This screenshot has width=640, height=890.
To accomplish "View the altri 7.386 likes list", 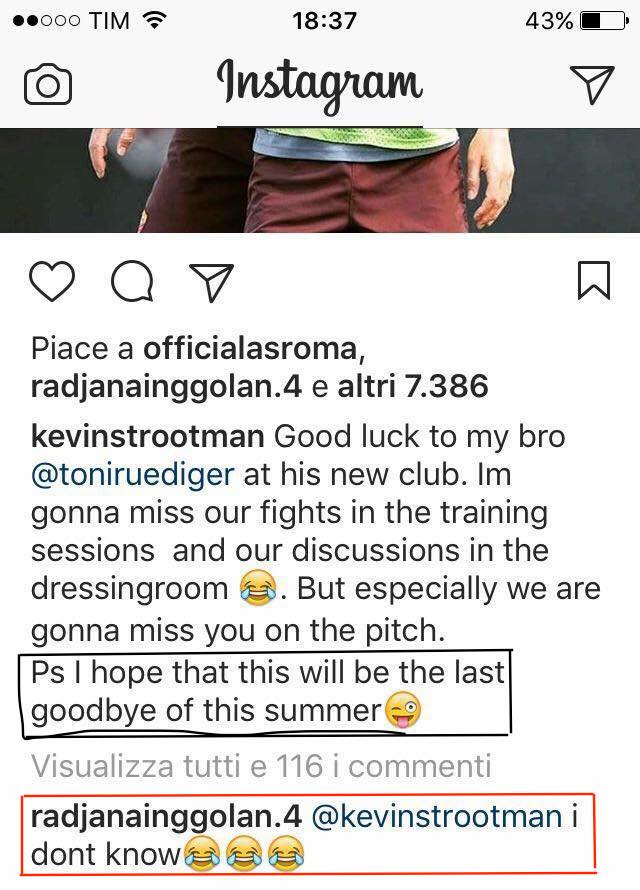I will coord(412,387).
